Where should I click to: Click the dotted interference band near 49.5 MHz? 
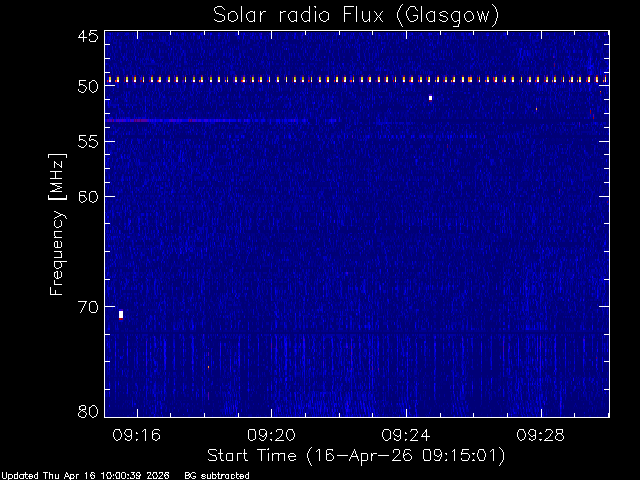point(357,80)
